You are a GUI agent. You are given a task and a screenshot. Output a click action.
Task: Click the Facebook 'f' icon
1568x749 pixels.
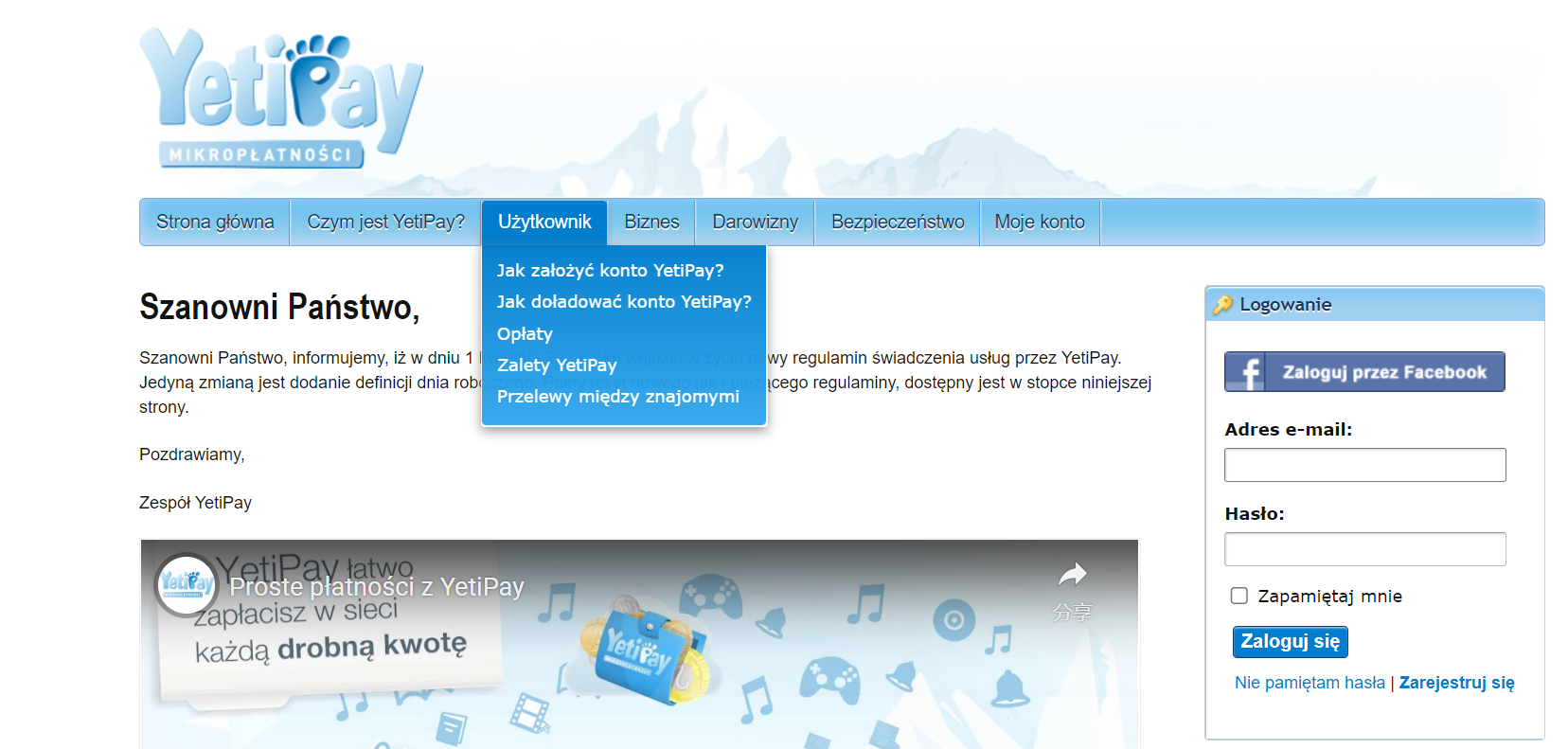coord(1248,372)
